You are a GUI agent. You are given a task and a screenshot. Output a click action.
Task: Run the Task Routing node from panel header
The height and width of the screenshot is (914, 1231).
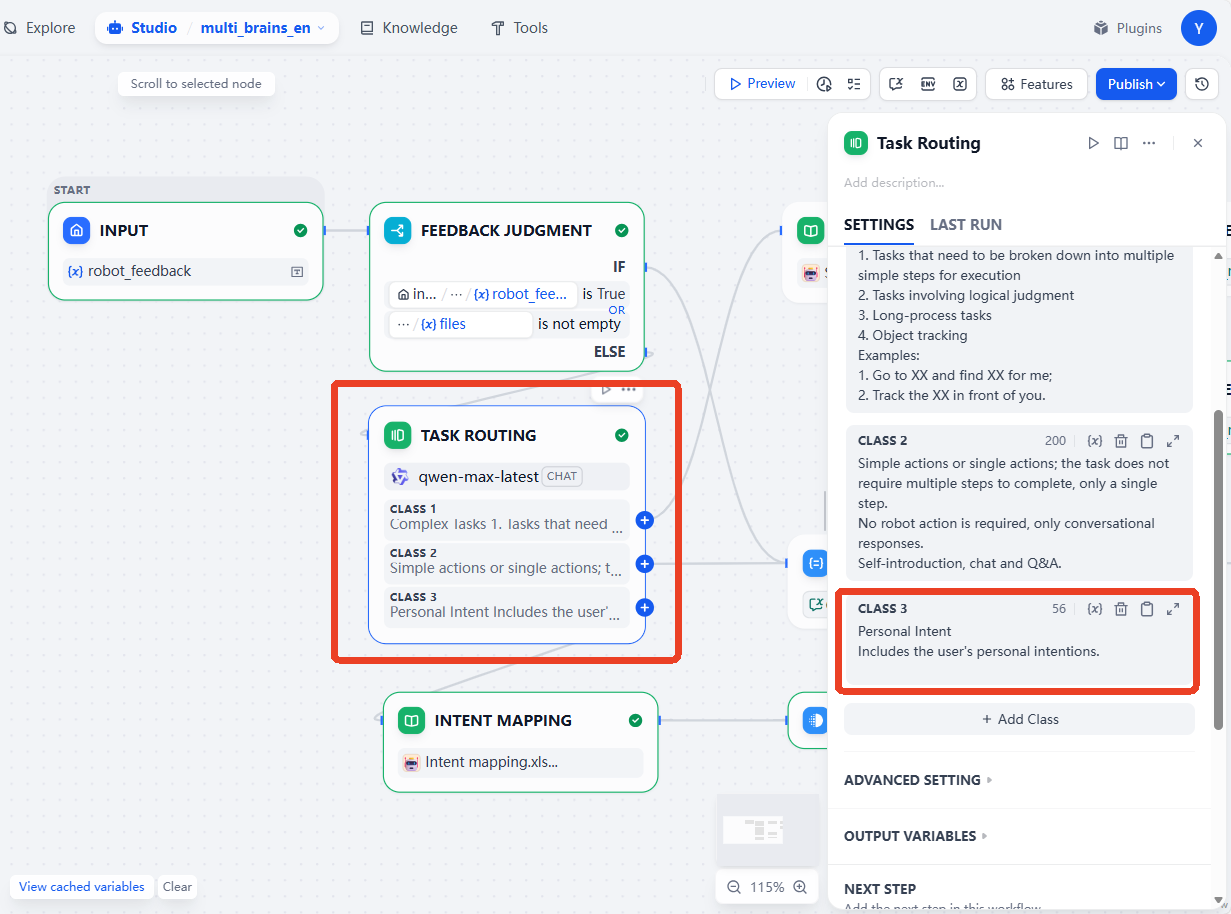click(x=1093, y=143)
